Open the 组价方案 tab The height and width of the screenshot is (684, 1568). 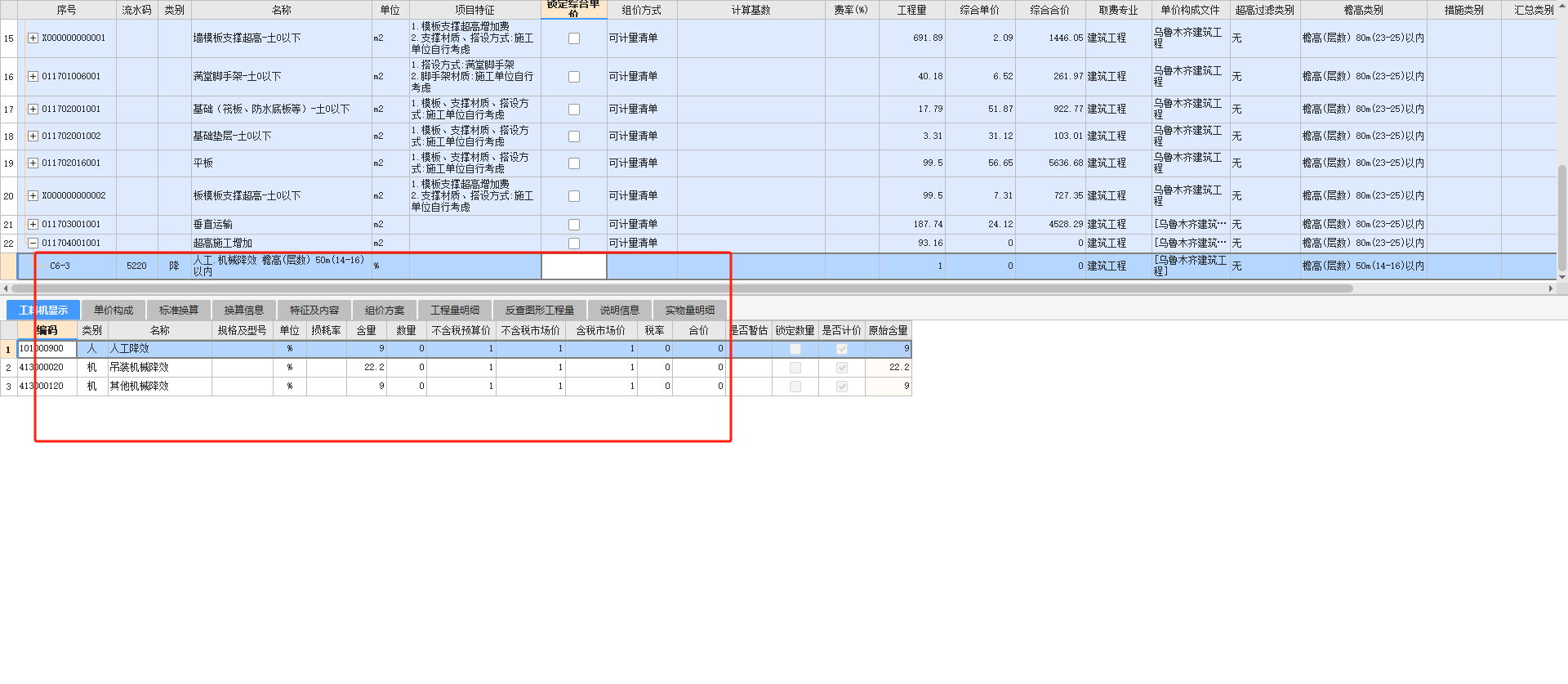click(385, 311)
